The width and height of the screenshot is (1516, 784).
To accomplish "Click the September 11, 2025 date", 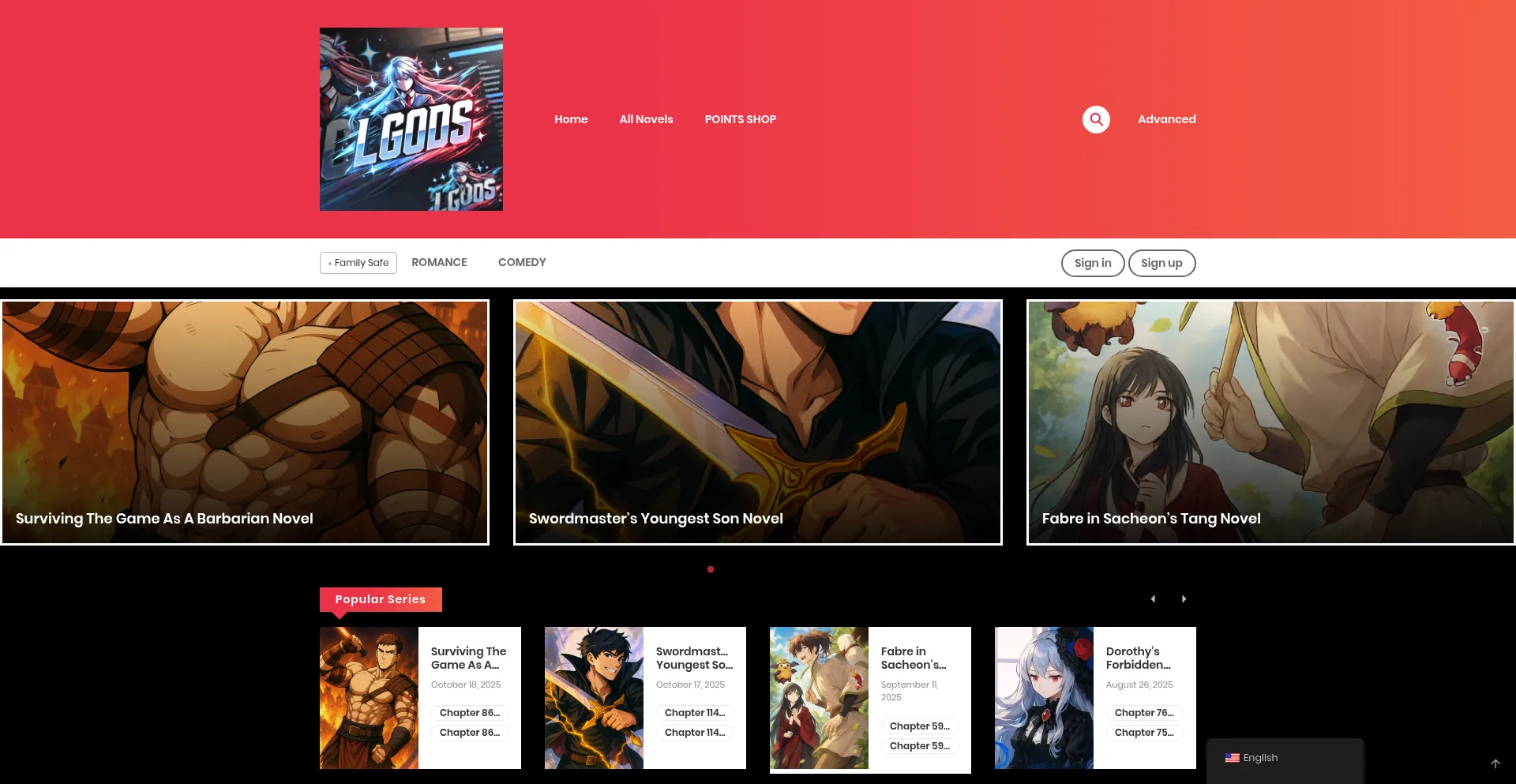I will [910, 691].
